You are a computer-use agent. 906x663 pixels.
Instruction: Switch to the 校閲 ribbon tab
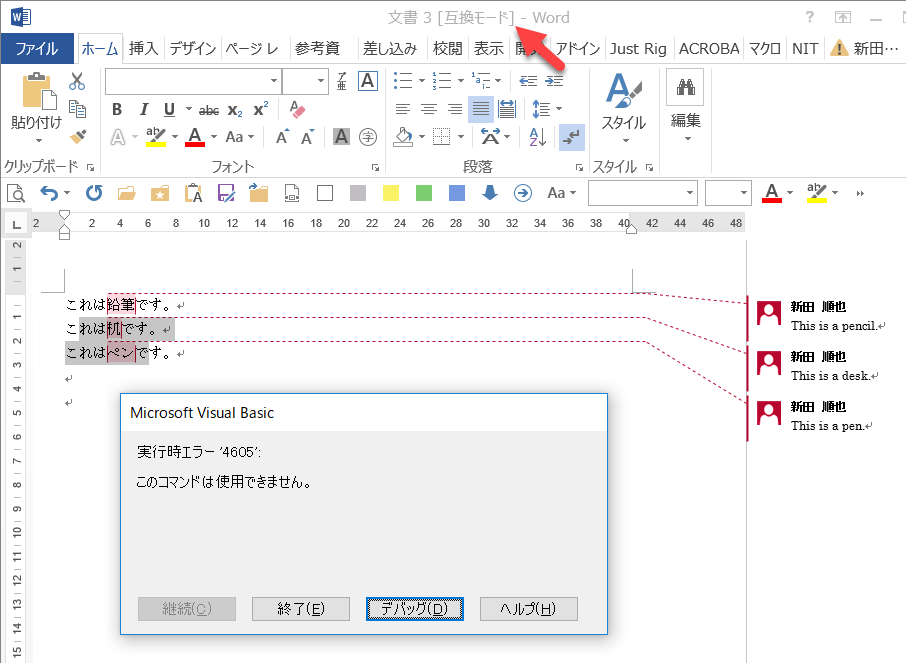click(447, 48)
